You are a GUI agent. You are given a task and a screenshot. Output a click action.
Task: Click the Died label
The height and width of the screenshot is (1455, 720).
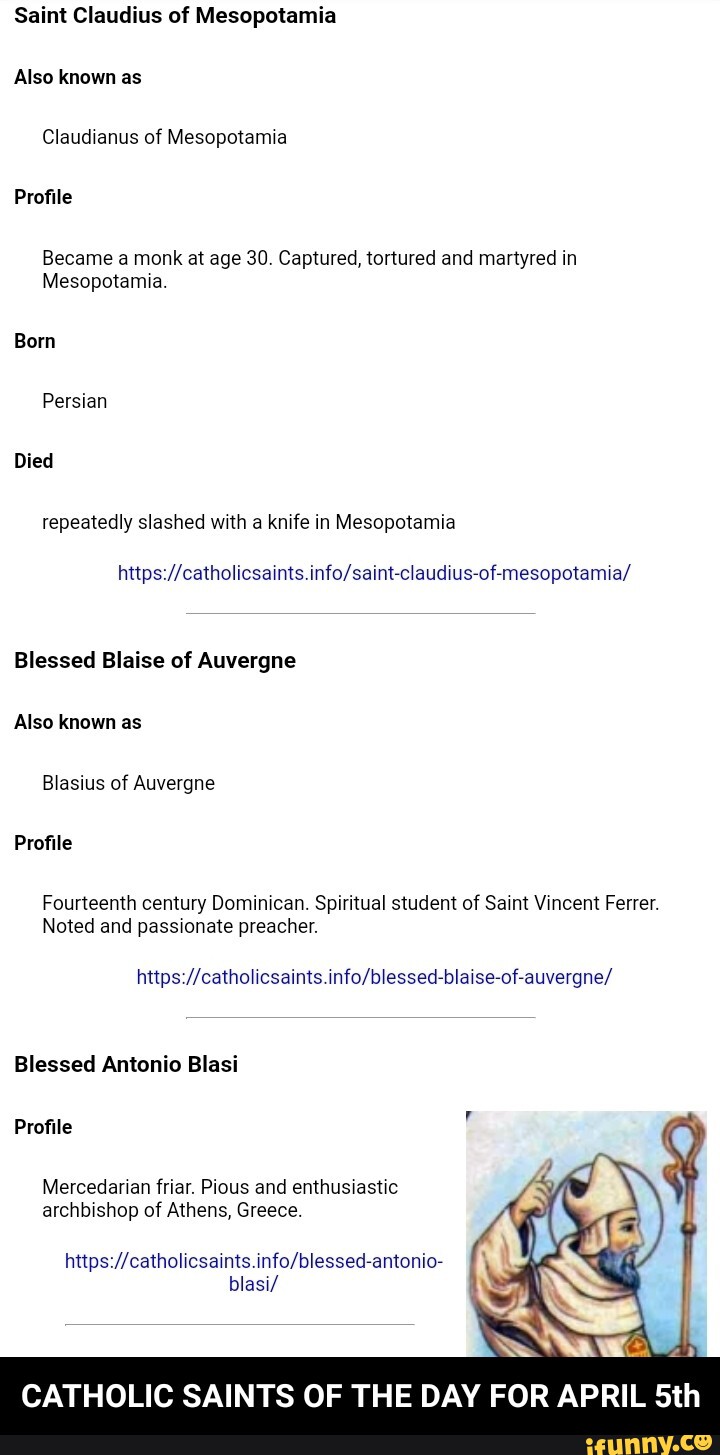pyautogui.click(x=34, y=461)
